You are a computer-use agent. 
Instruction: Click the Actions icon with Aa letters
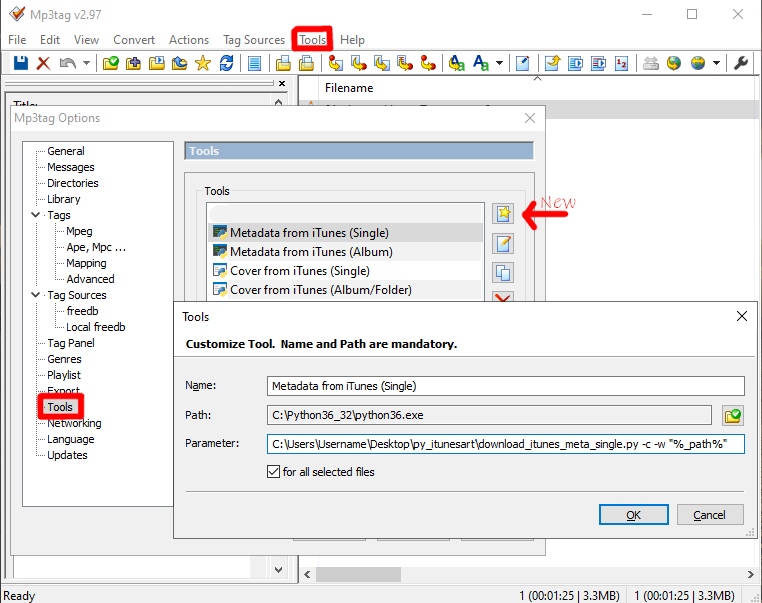coord(456,63)
